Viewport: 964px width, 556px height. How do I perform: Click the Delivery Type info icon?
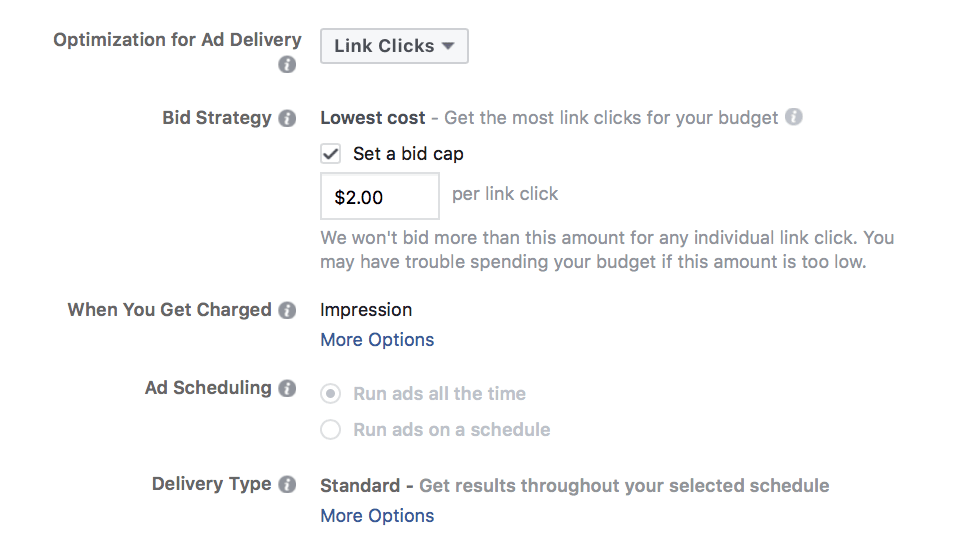point(287,485)
